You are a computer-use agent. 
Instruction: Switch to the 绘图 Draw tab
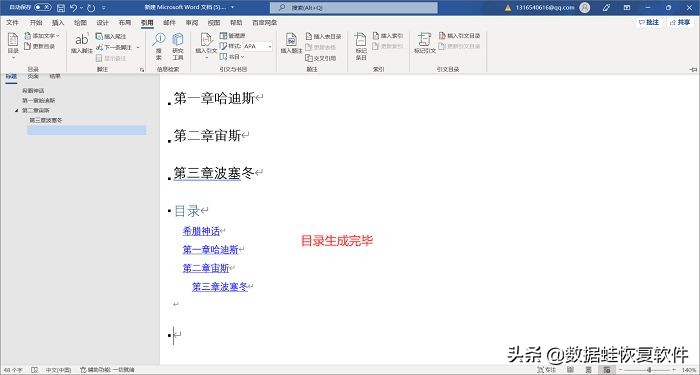[x=80, y=22]
